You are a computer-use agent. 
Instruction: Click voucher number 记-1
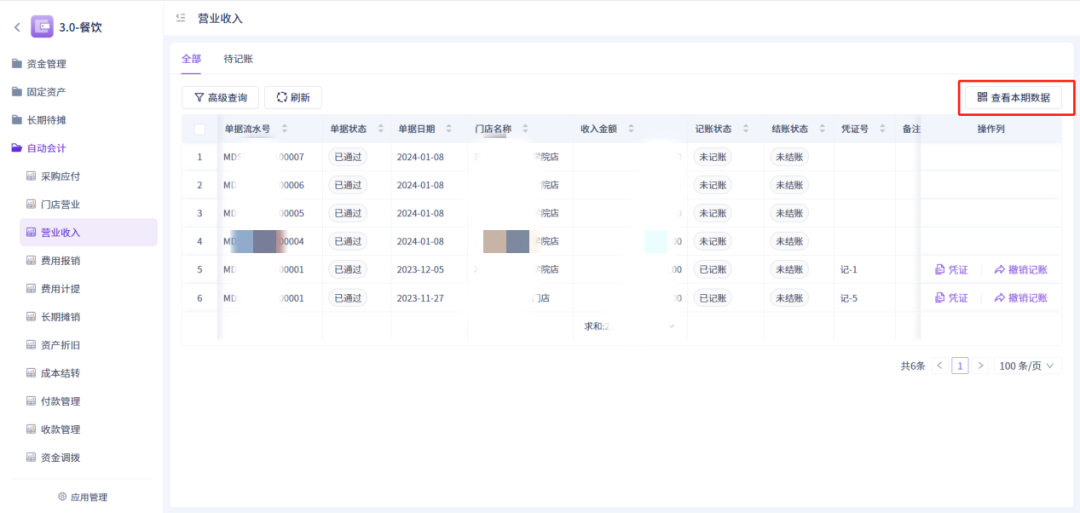(x=849, y=270)
